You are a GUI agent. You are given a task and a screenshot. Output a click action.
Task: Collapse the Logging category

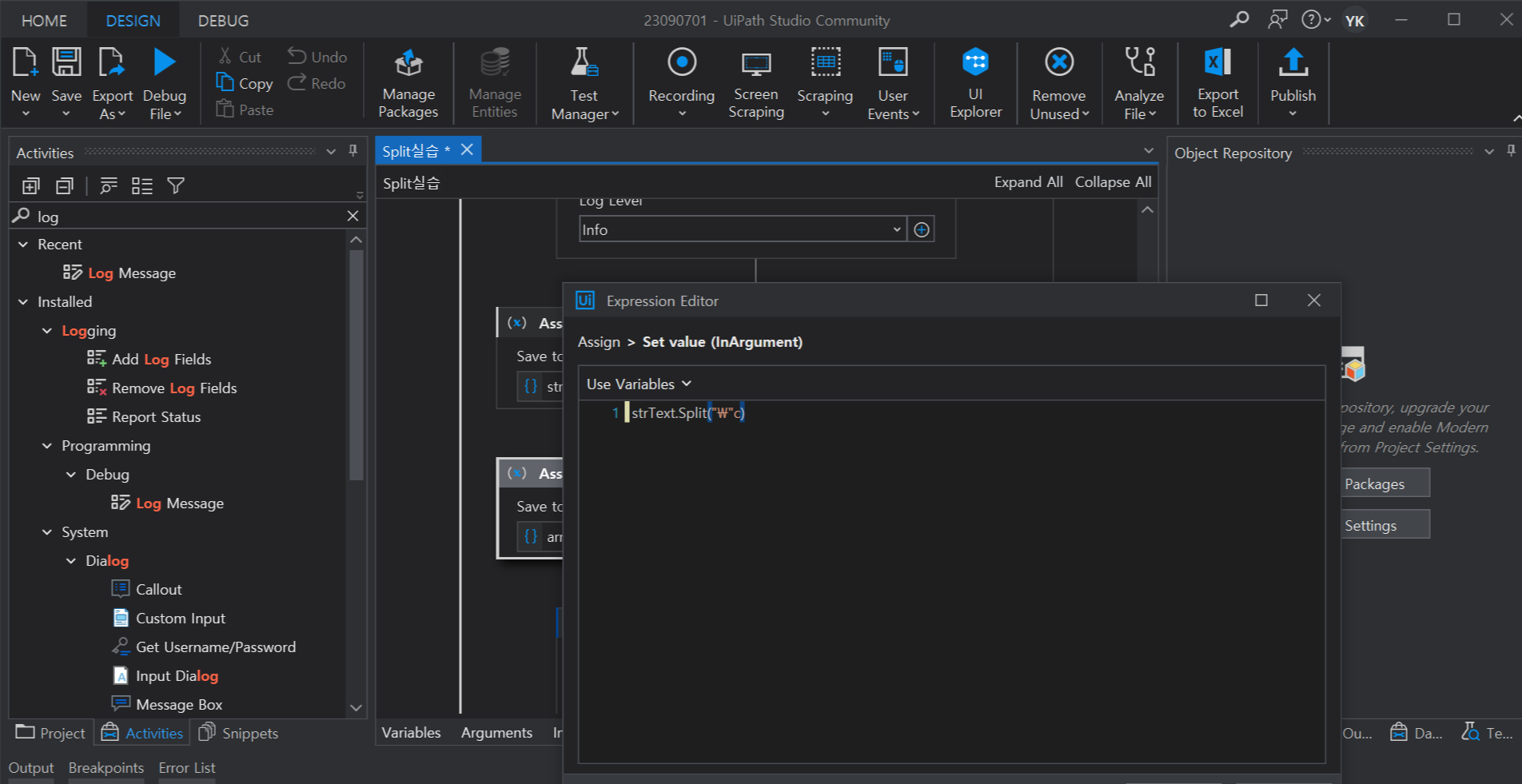coord(47,331)
